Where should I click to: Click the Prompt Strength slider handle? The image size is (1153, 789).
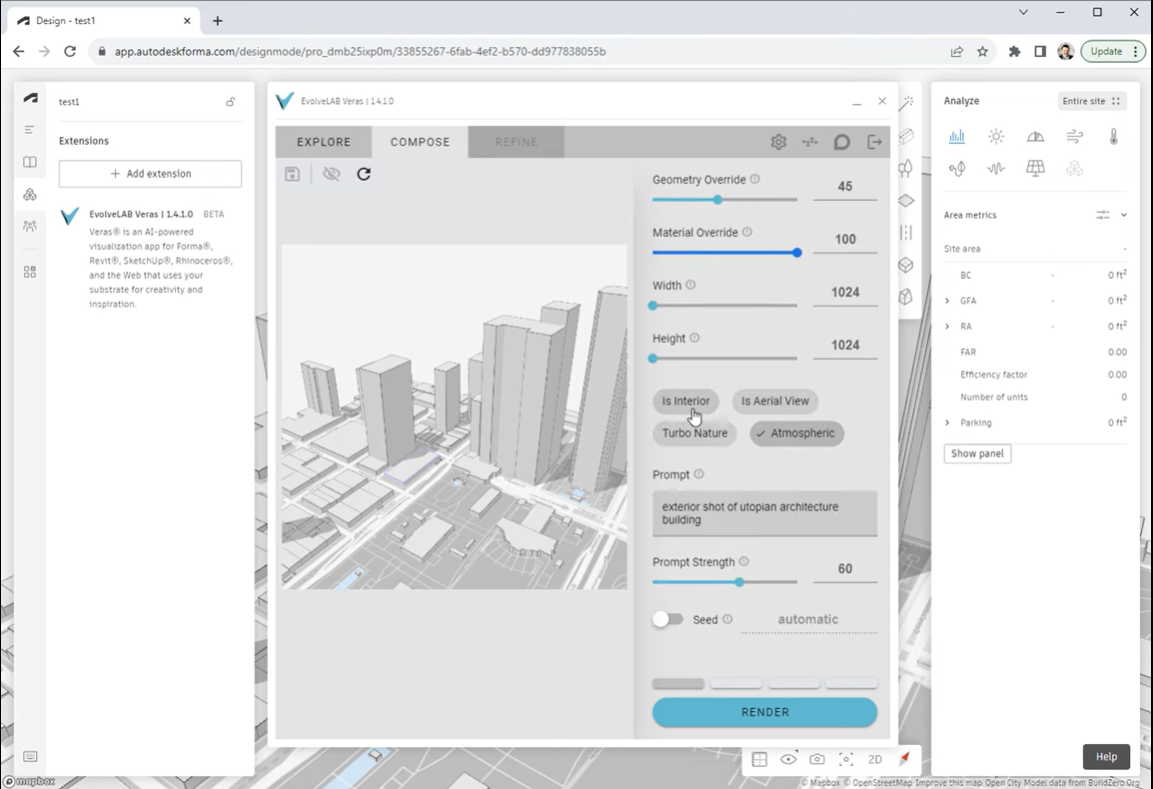[739, 582]
